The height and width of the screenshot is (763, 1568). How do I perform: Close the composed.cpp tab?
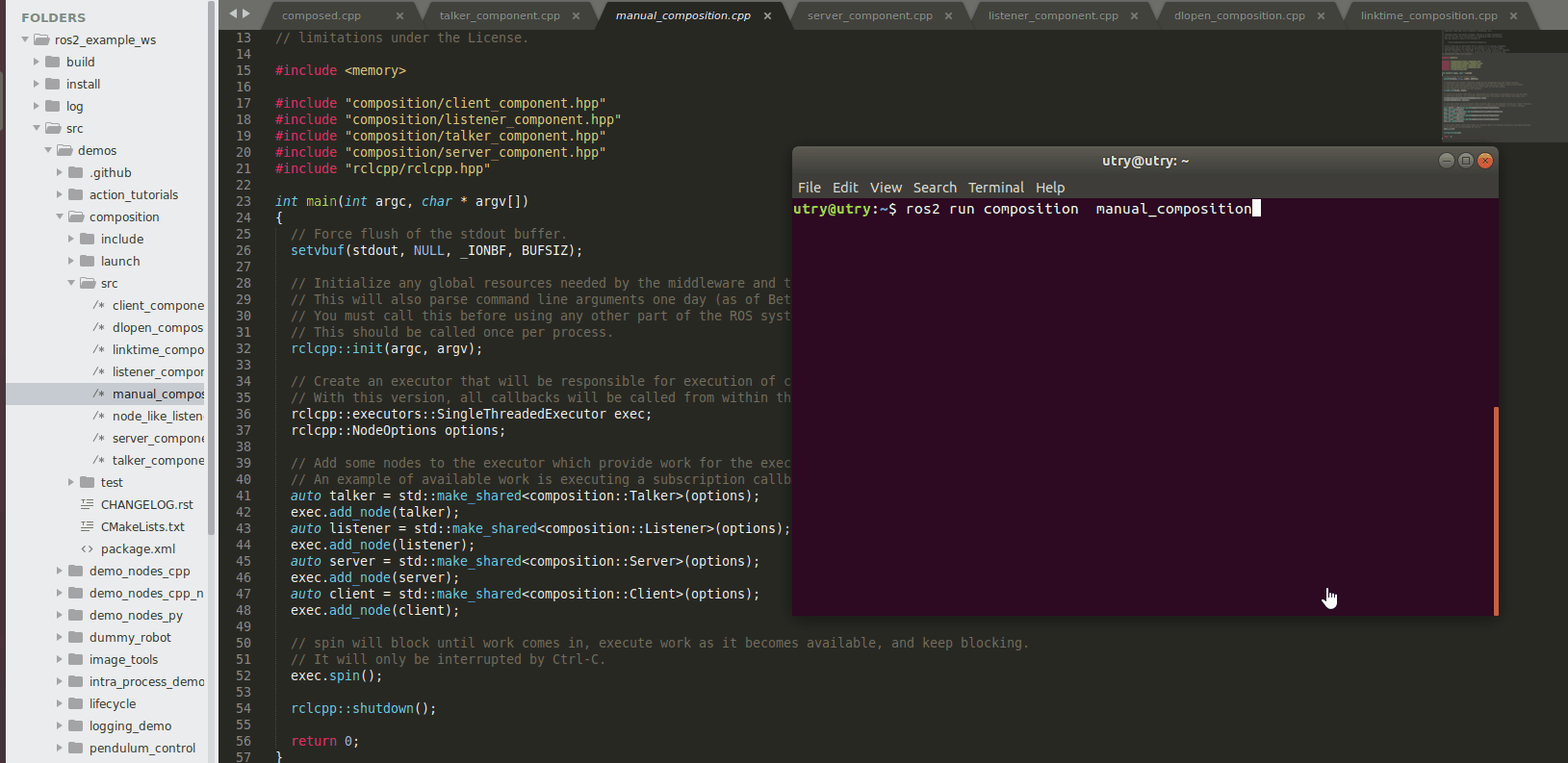click(x=399, y=15)
